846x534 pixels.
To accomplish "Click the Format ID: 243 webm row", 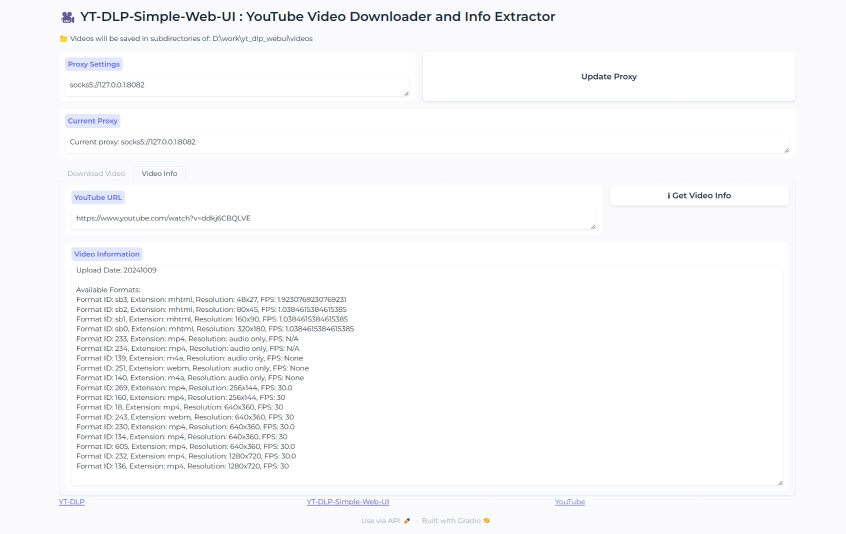I will coord(185,417).
